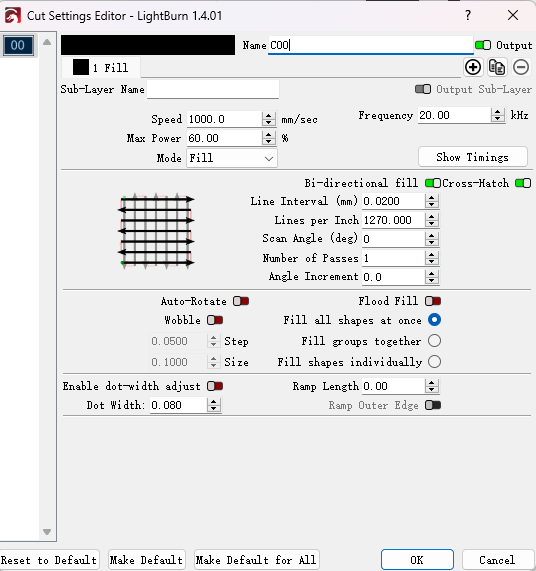Turn on the Wobble switch
The image size is (536, 571).
click(215, 320)
